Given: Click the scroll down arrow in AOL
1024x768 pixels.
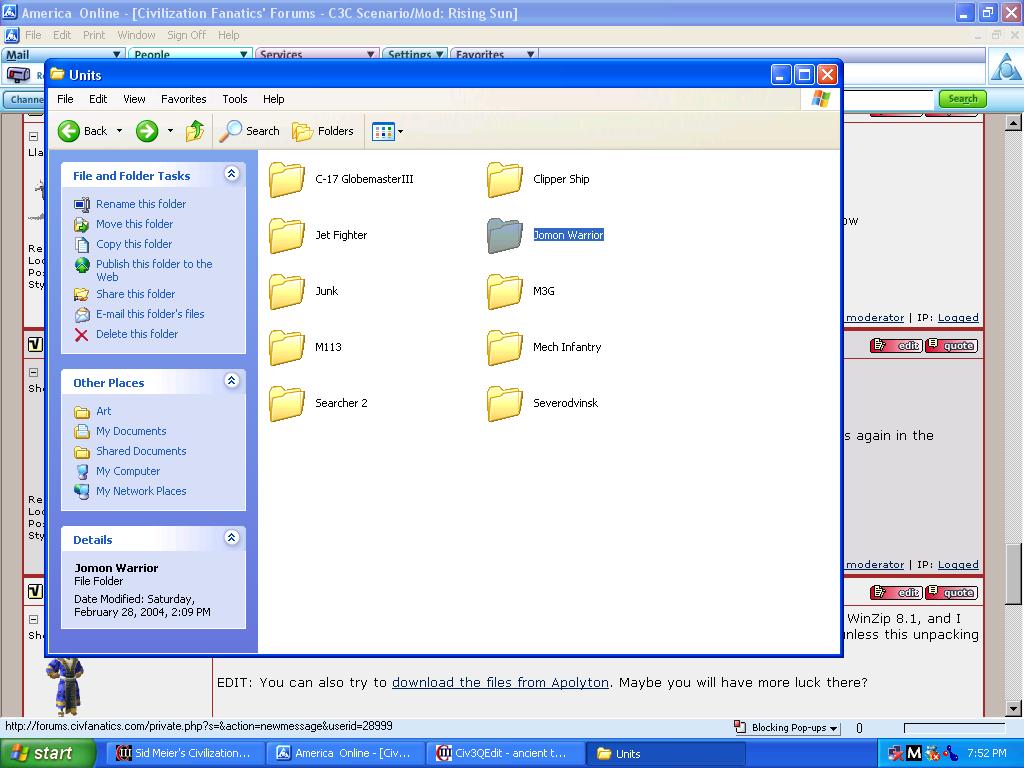Looking at the screenshot, I should pos(1013,708).
